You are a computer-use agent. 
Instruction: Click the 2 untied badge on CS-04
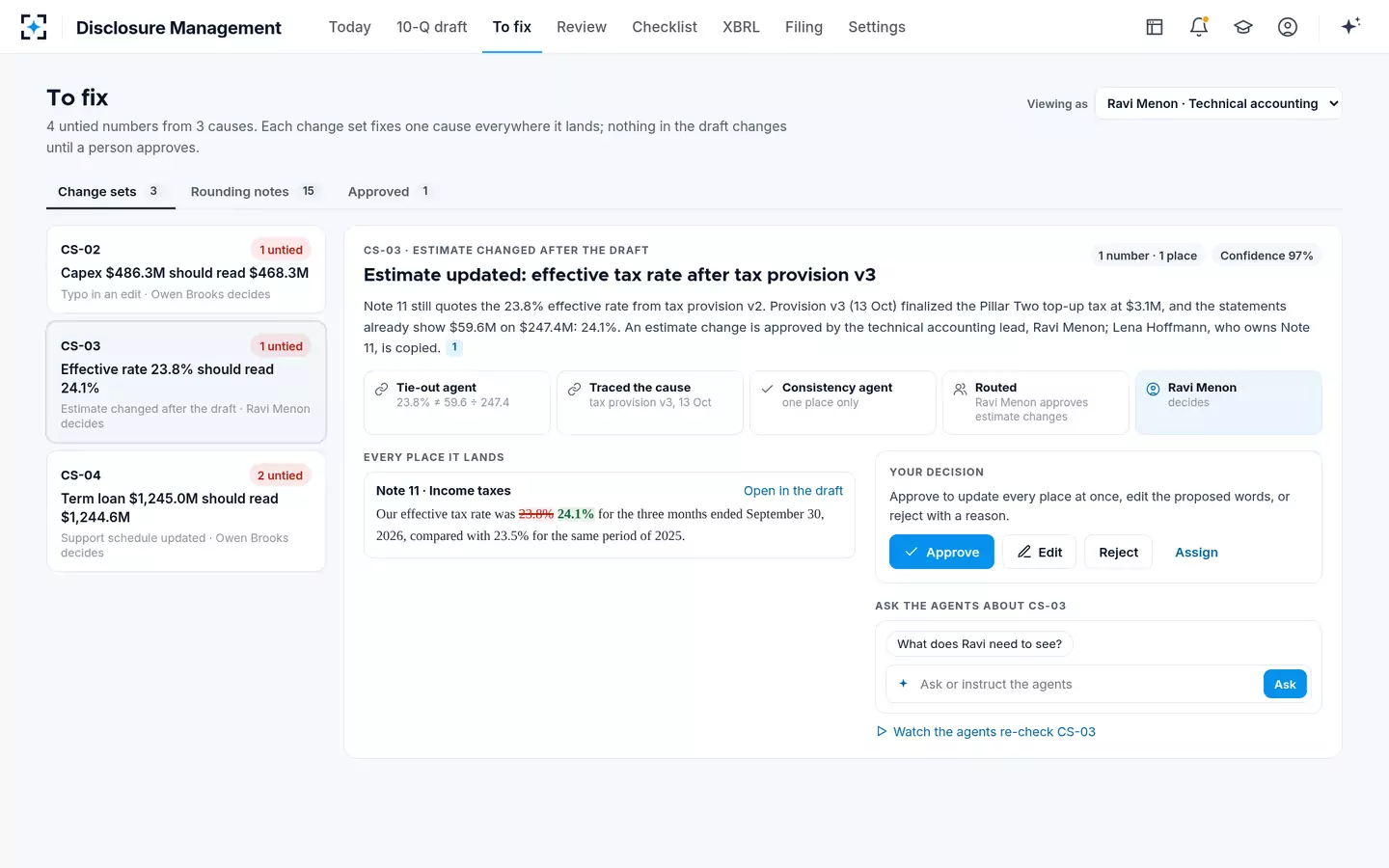click(280, 475)
